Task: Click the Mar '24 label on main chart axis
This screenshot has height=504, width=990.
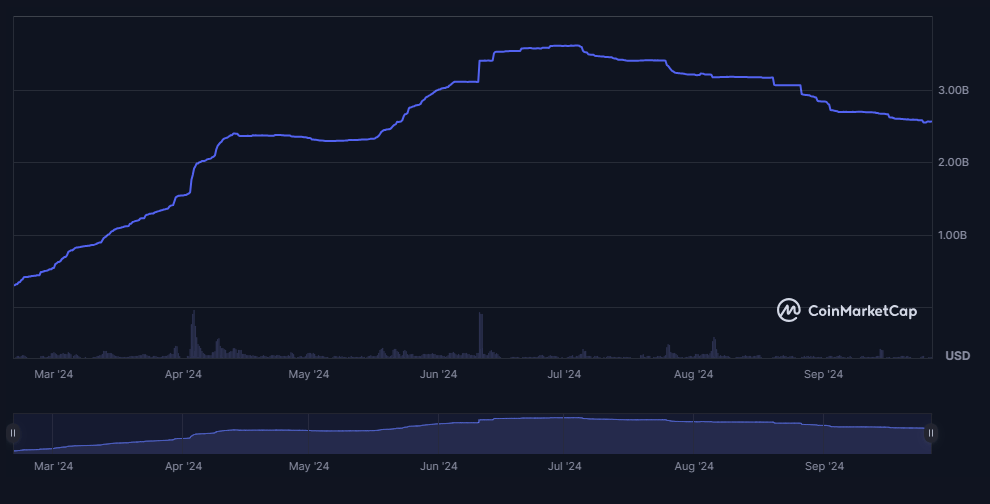Action: tap(54, 375)
